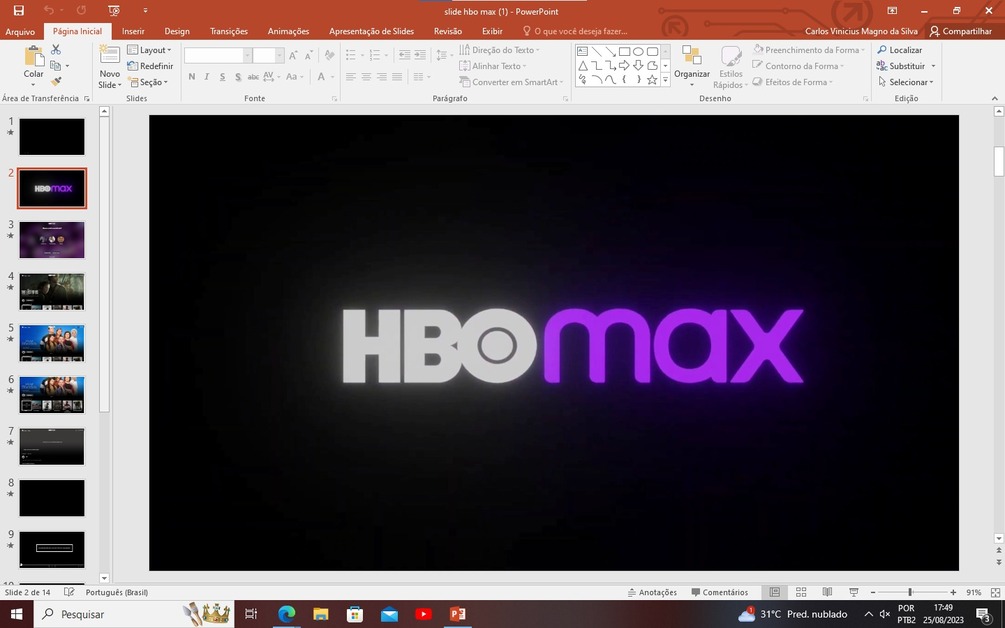Select slide 4 thumbnail in the panel
This screenshot has width=1005, height=628.
pos(51,291)
